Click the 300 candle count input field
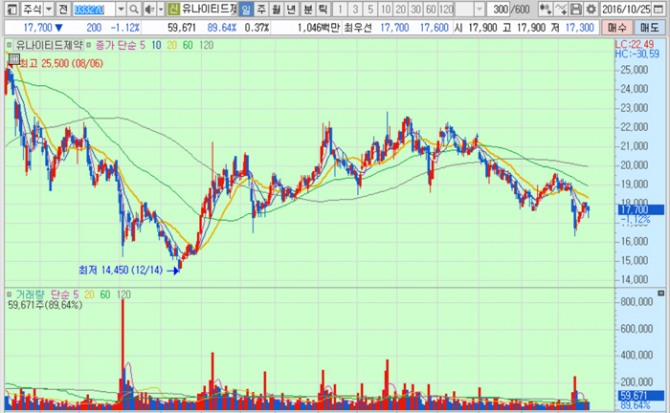This screenshot has width=670, height=413. coord(499,9)
